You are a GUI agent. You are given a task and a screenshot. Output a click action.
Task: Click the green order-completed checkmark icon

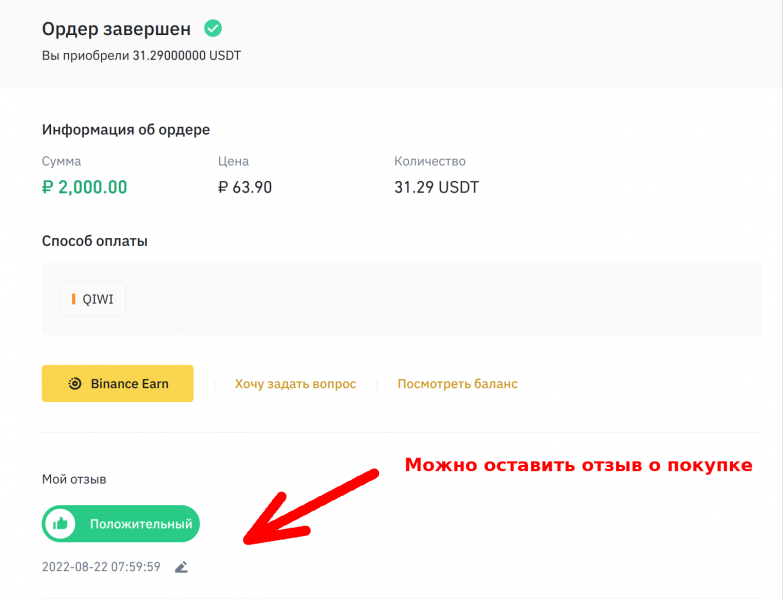tap(213, 28)
